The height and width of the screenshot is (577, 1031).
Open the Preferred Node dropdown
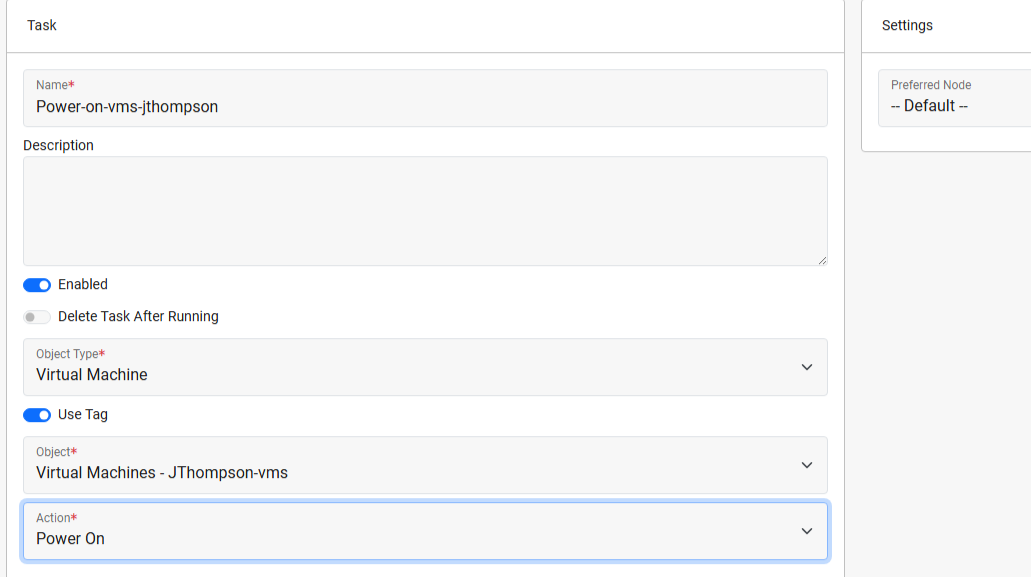950,98
